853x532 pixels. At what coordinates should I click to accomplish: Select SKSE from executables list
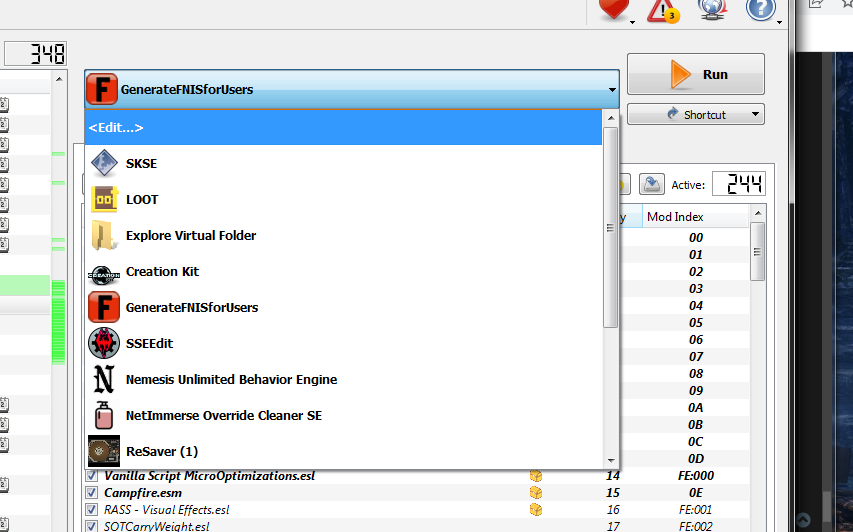pos(343,163)
